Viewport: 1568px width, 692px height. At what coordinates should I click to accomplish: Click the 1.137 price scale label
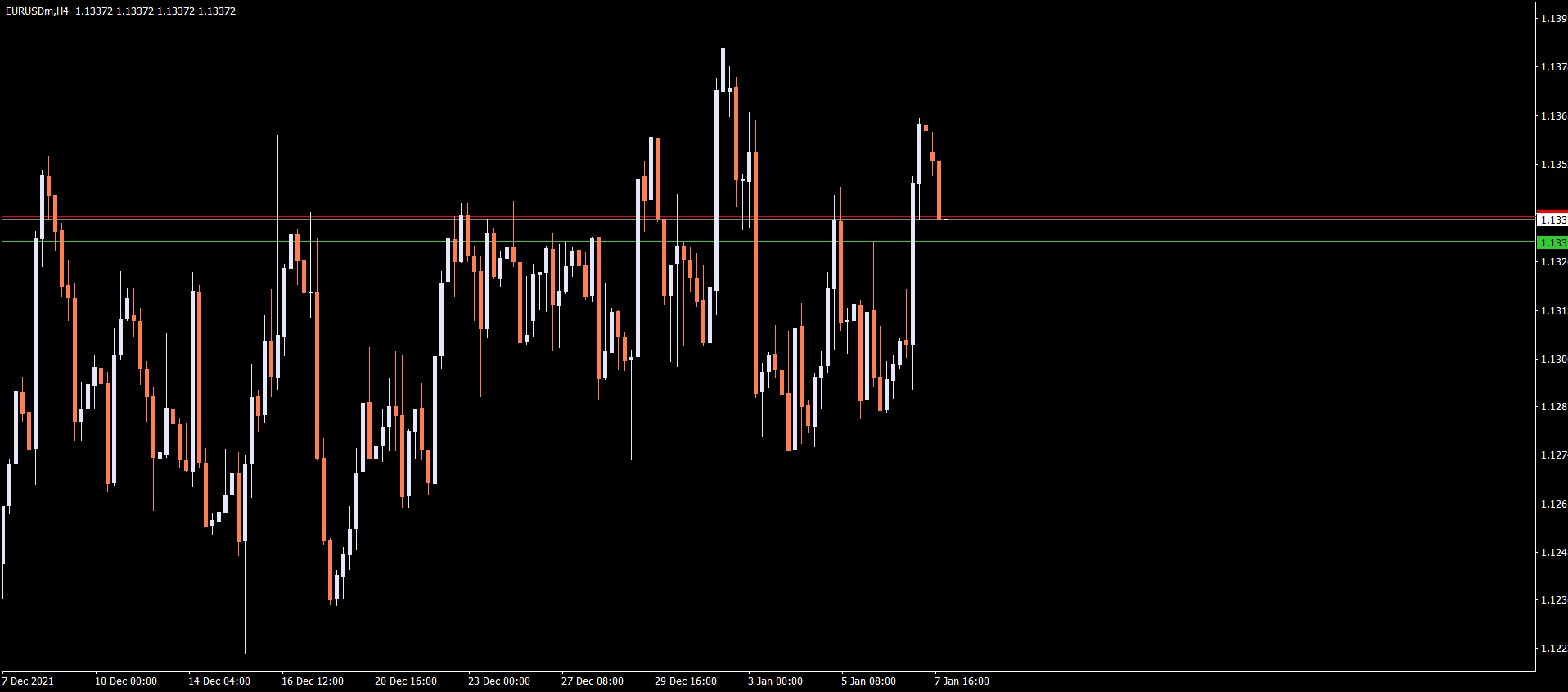tap(1553, 67)
